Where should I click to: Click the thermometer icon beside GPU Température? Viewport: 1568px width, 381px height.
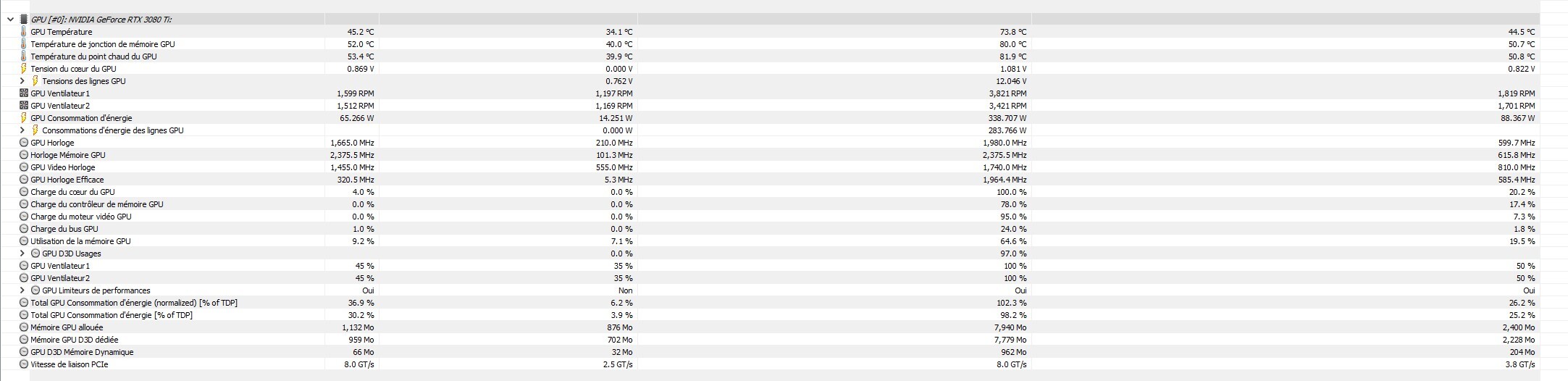[x=24, y=32]
